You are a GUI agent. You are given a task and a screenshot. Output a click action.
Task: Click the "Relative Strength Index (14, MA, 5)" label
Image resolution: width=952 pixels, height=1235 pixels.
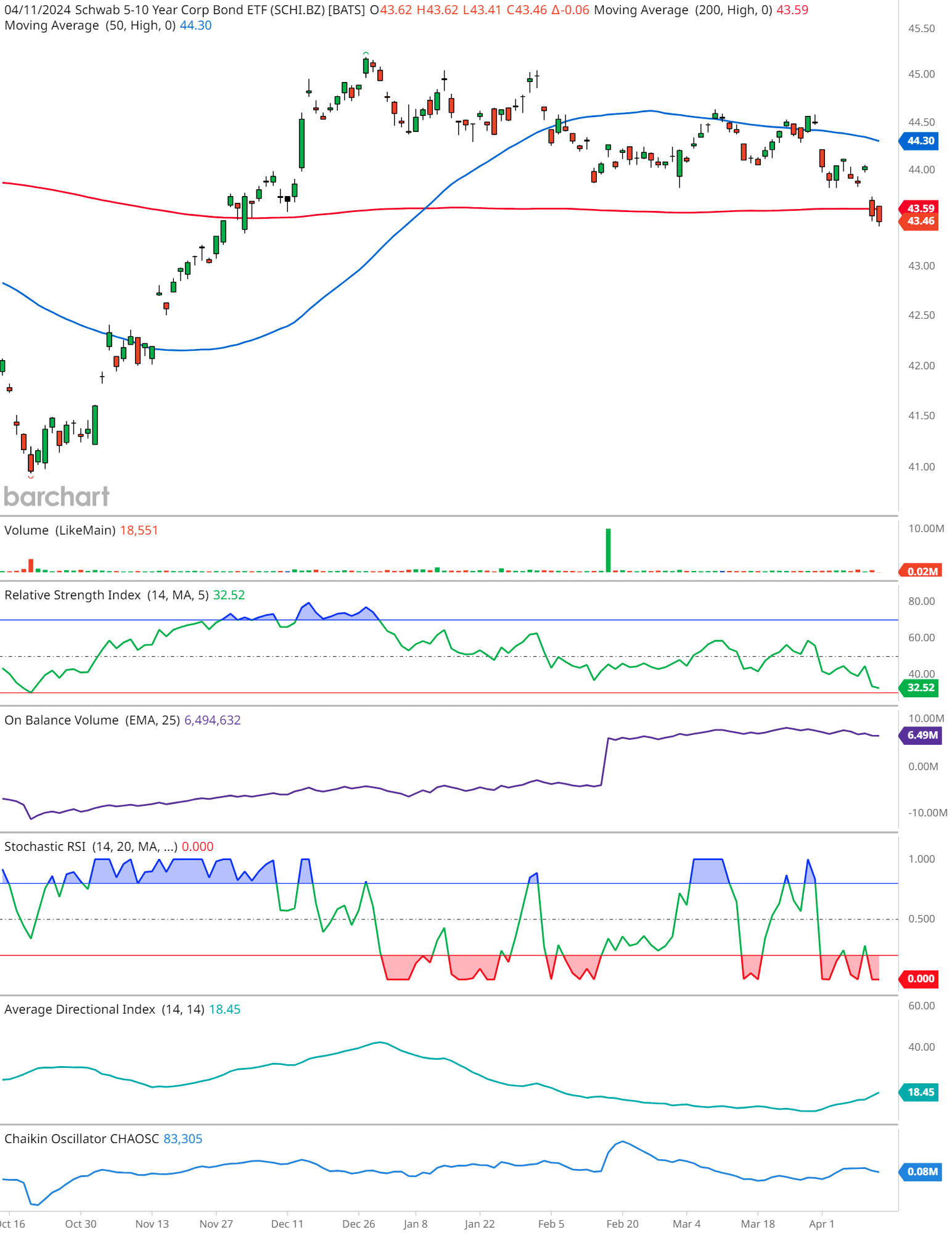pyautogui.click(x=107, y=595)
